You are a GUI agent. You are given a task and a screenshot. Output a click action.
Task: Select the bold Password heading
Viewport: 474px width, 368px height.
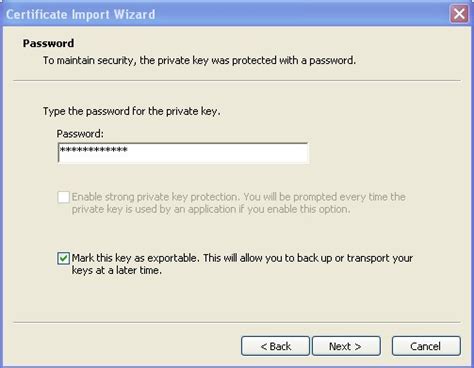49,43
